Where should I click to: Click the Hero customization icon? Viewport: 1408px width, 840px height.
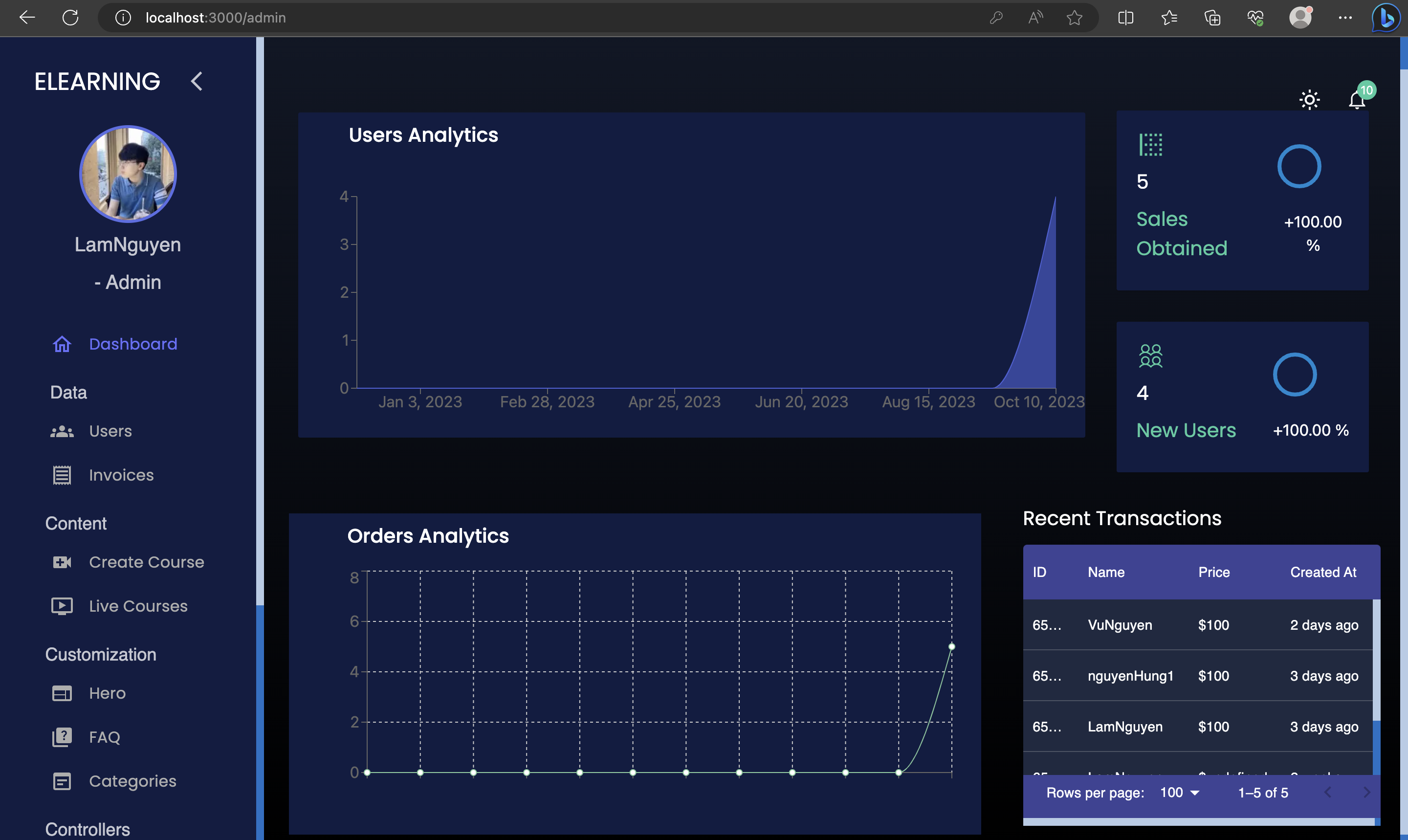pyautogui.click(x=62, y=693)
